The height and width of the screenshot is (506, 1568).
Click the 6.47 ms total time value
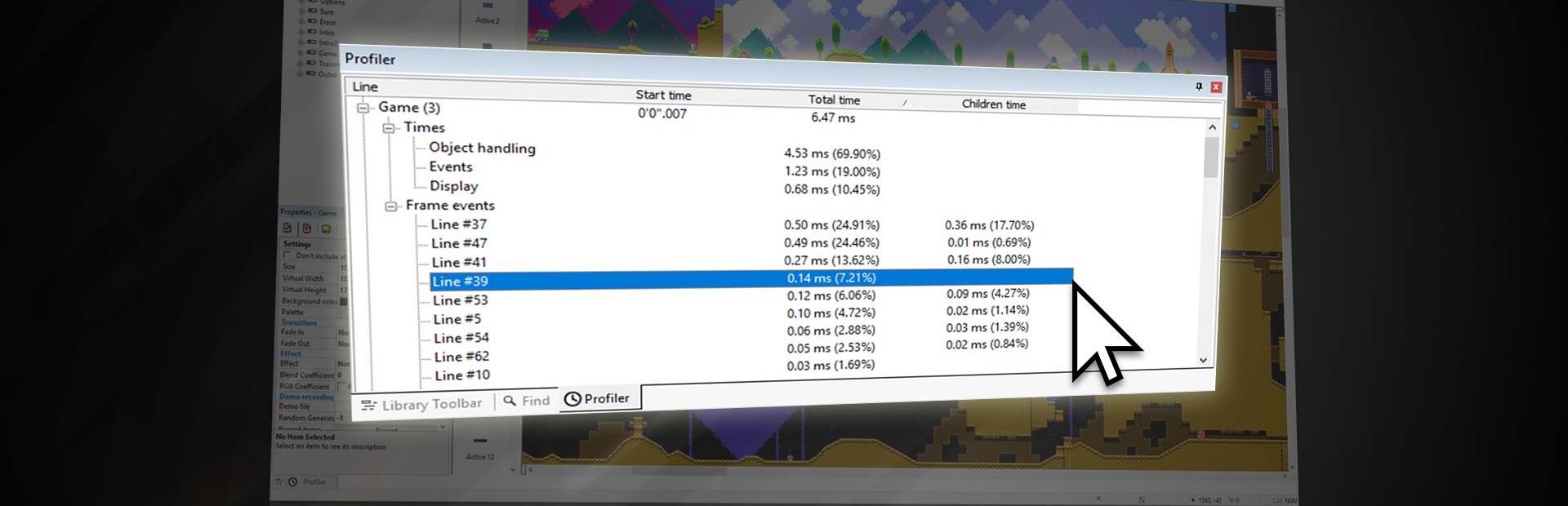point(833,118)
